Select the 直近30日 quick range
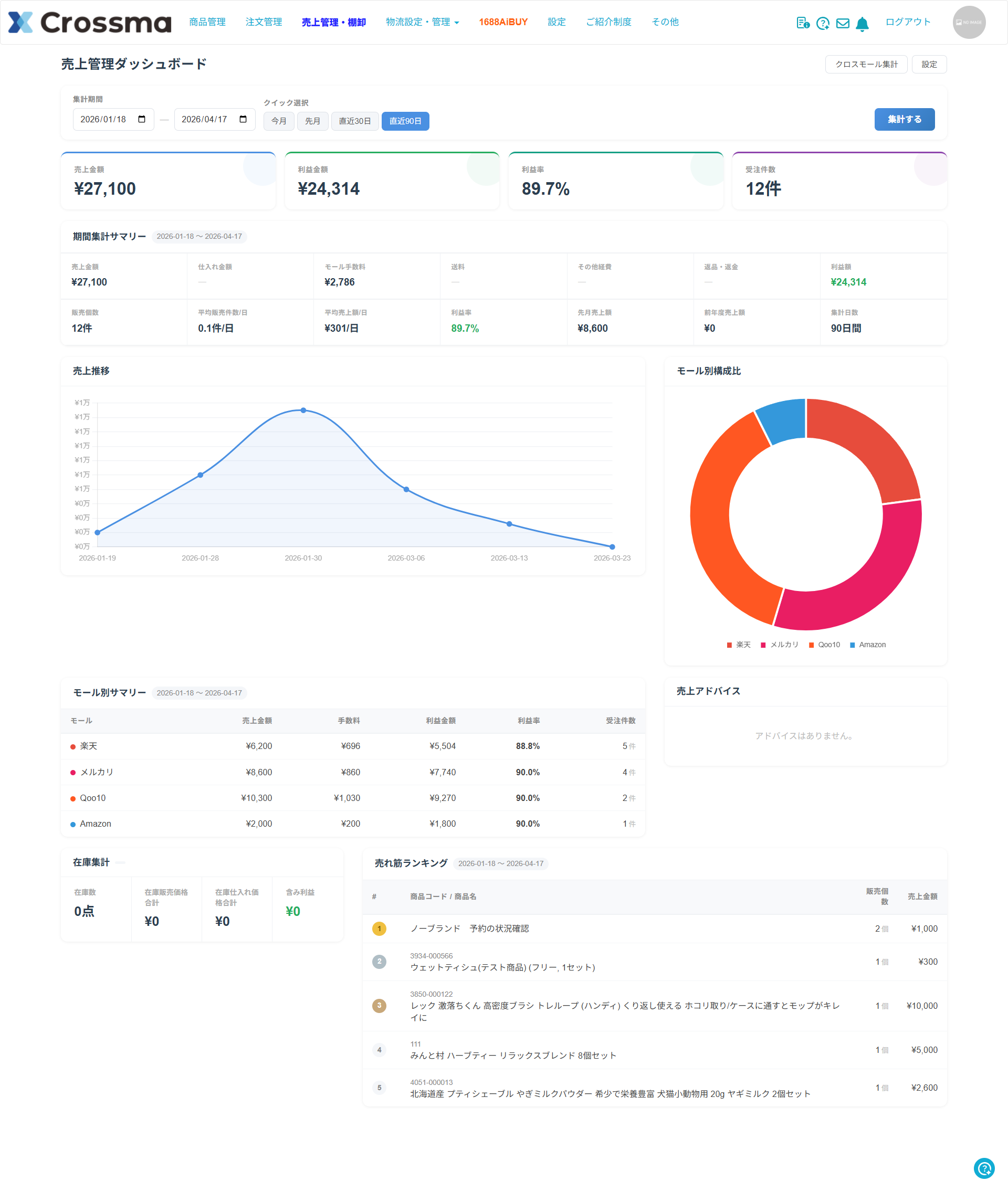 (354, 121)
